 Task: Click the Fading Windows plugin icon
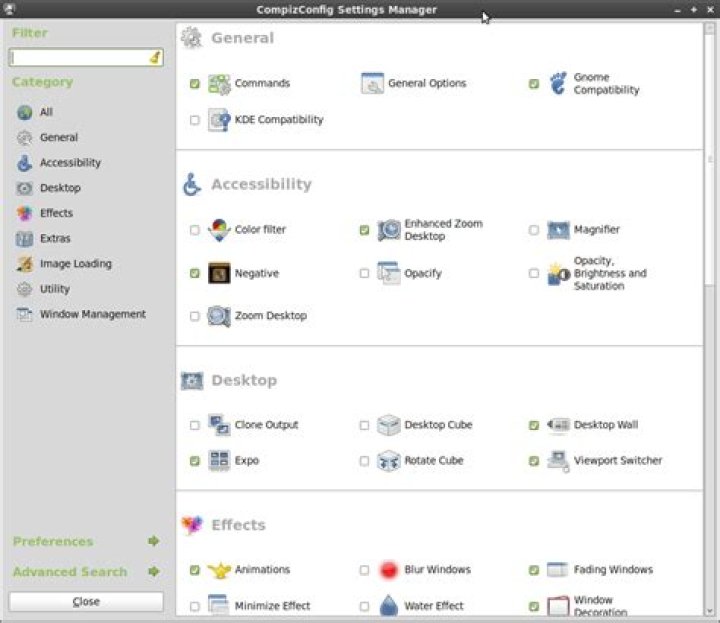pyautogui.click(x=558, y=570)
